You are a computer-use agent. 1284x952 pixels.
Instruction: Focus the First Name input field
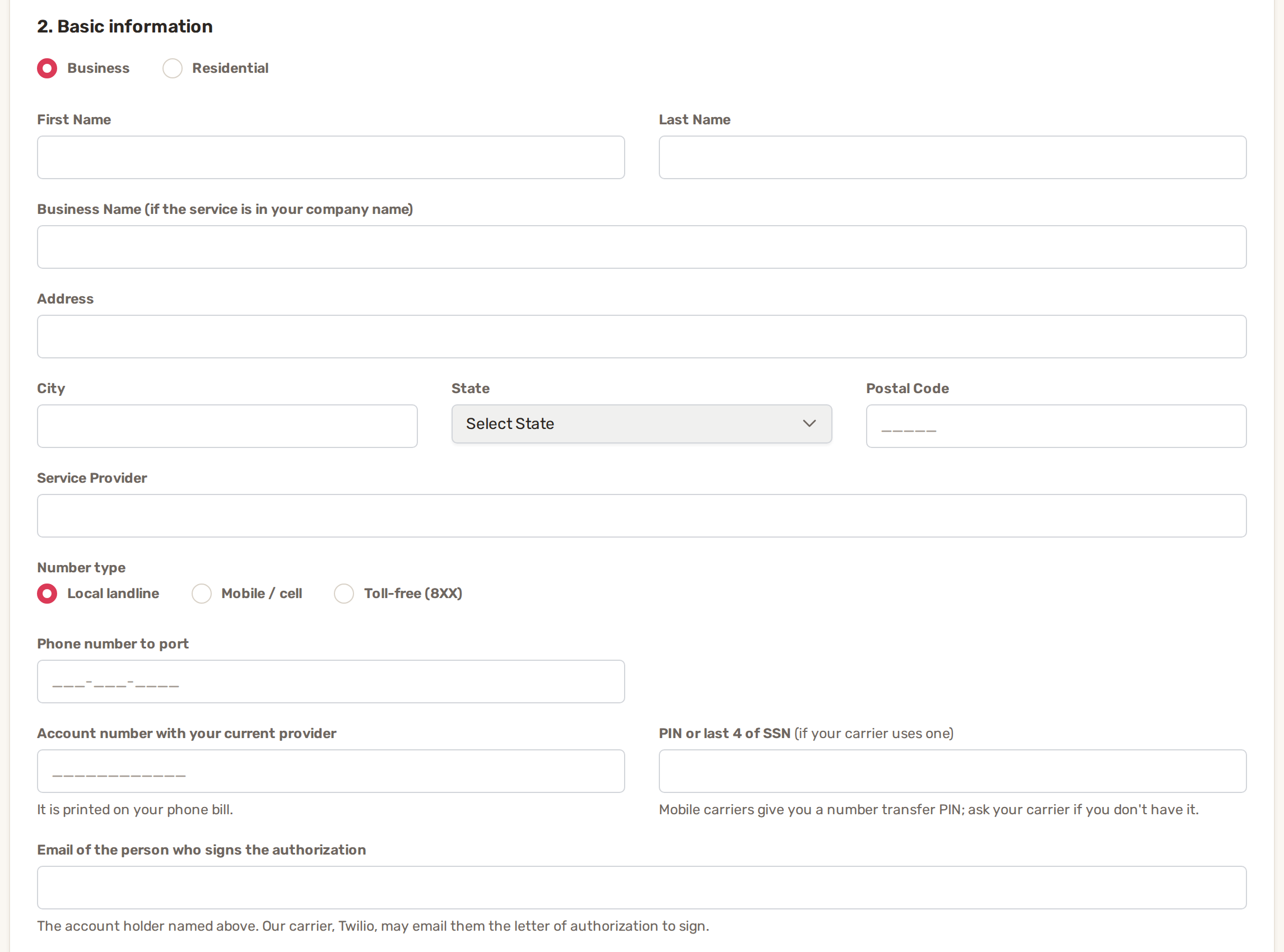(331, 157)
